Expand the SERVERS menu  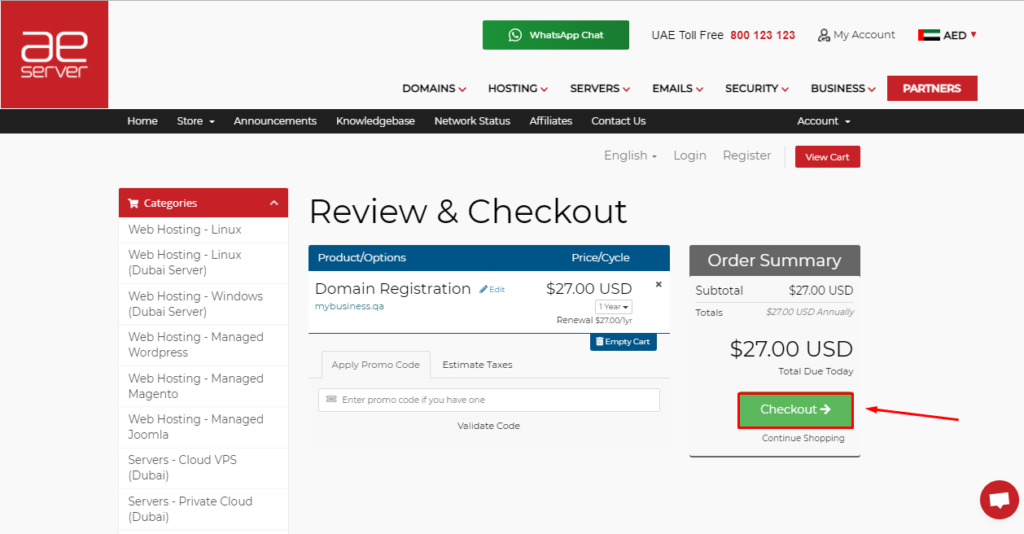[600, 88]
